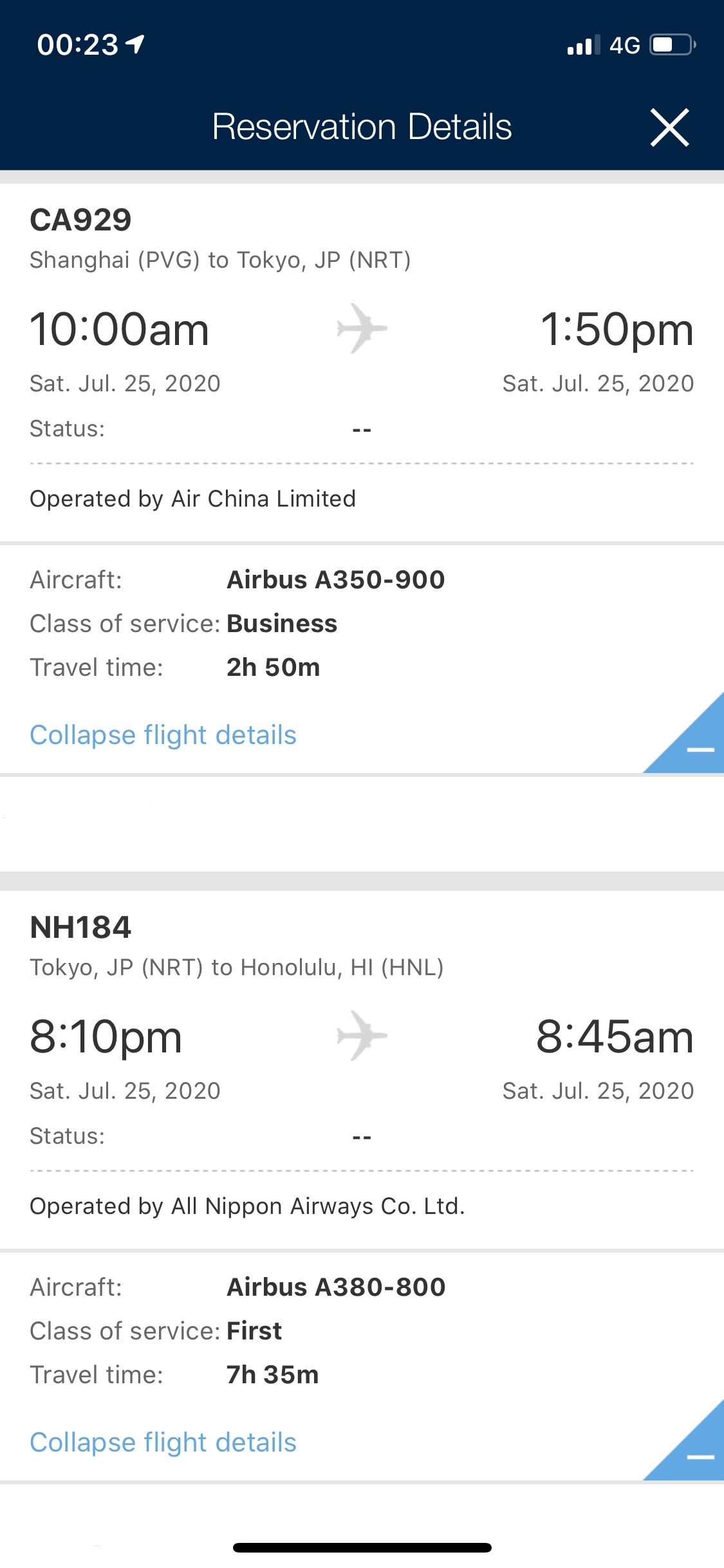Image resolution: width=724 pixels, height=1568 pixels.
Task: Select the NH184 flight number heading
Action: pyautogui.click(x=81, y=928)
